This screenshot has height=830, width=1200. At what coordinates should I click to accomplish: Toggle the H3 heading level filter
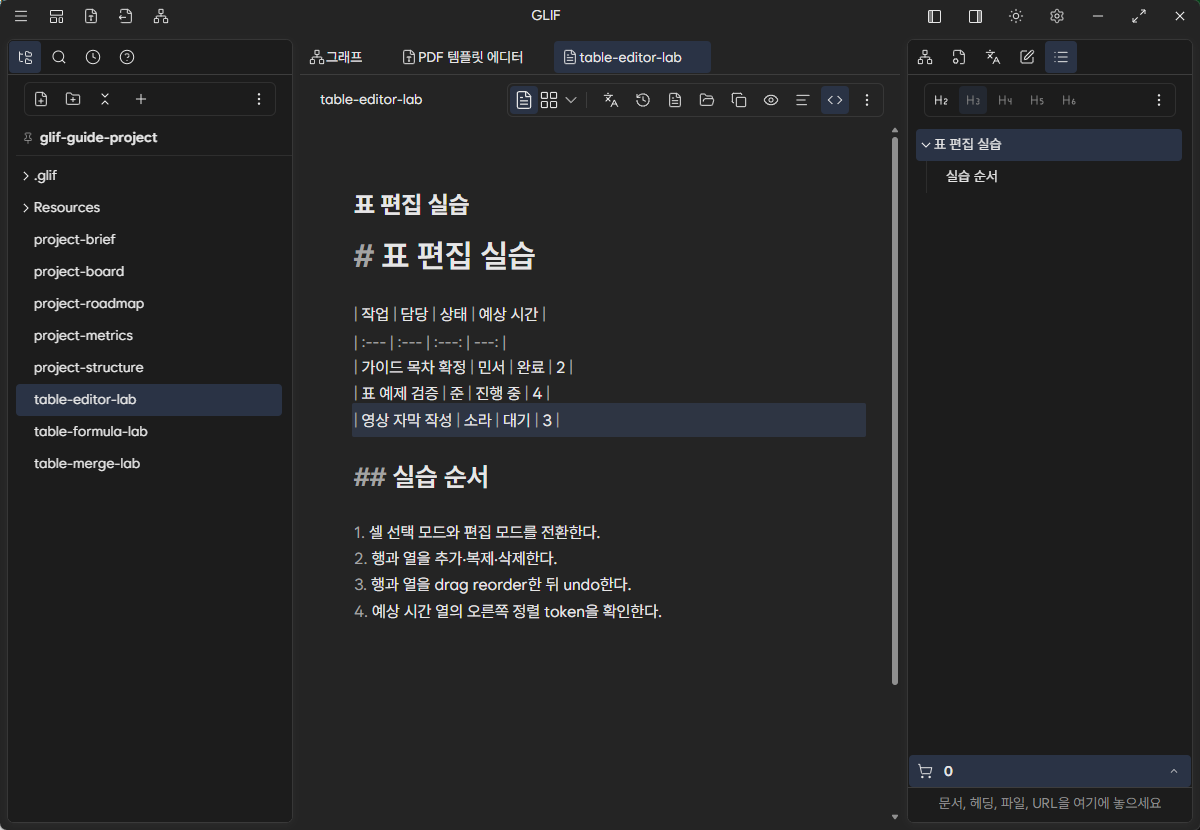coord(973,100)
